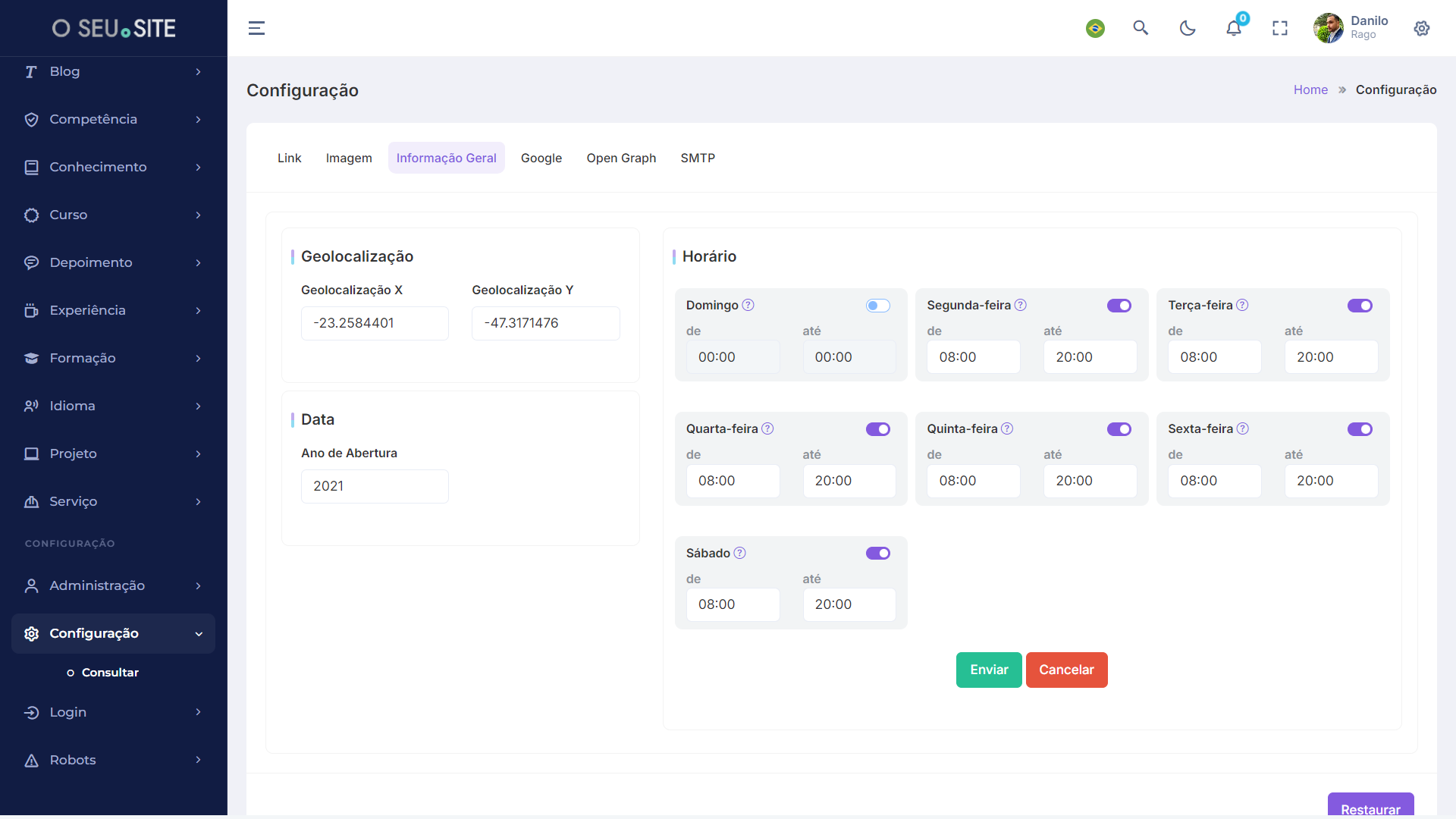Click Segunda-feira 'de' time field
The image size is (1456, 819).
pyautogui.click(x=974, y=357)
